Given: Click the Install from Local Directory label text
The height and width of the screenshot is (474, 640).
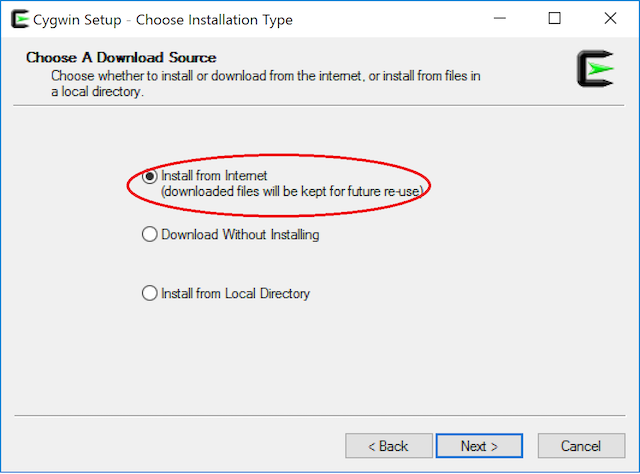Looking at the screenshot, I should [236, 294].
